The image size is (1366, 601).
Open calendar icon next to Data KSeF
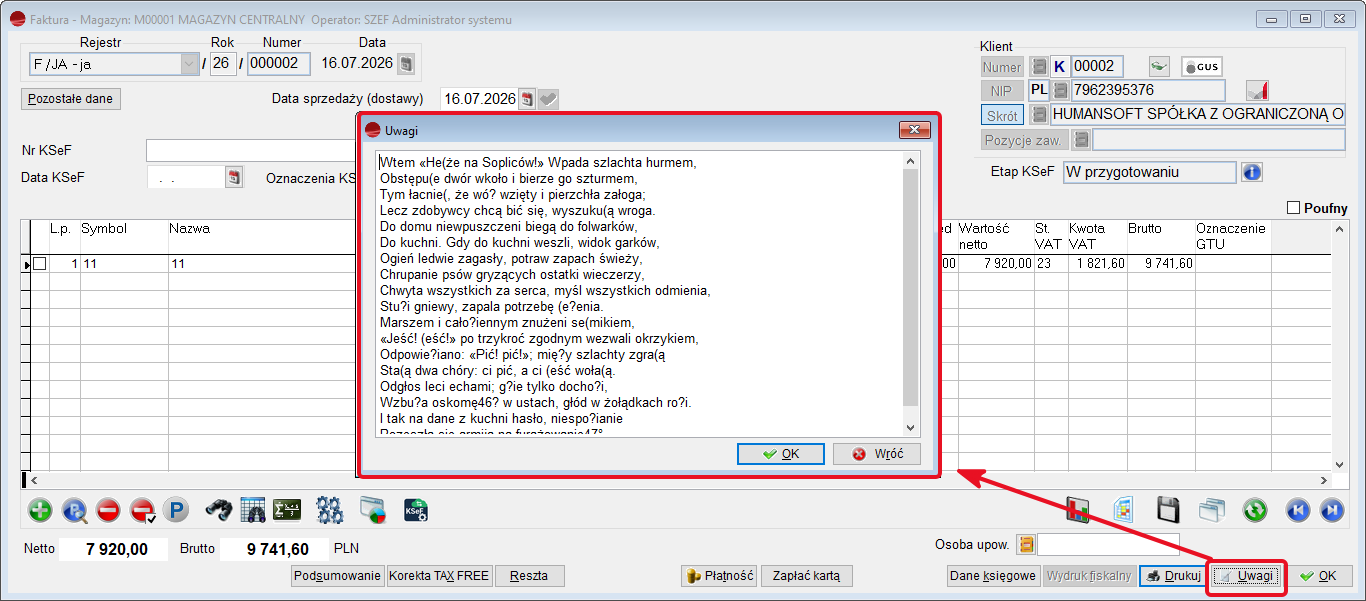click(x=234, y=178)
